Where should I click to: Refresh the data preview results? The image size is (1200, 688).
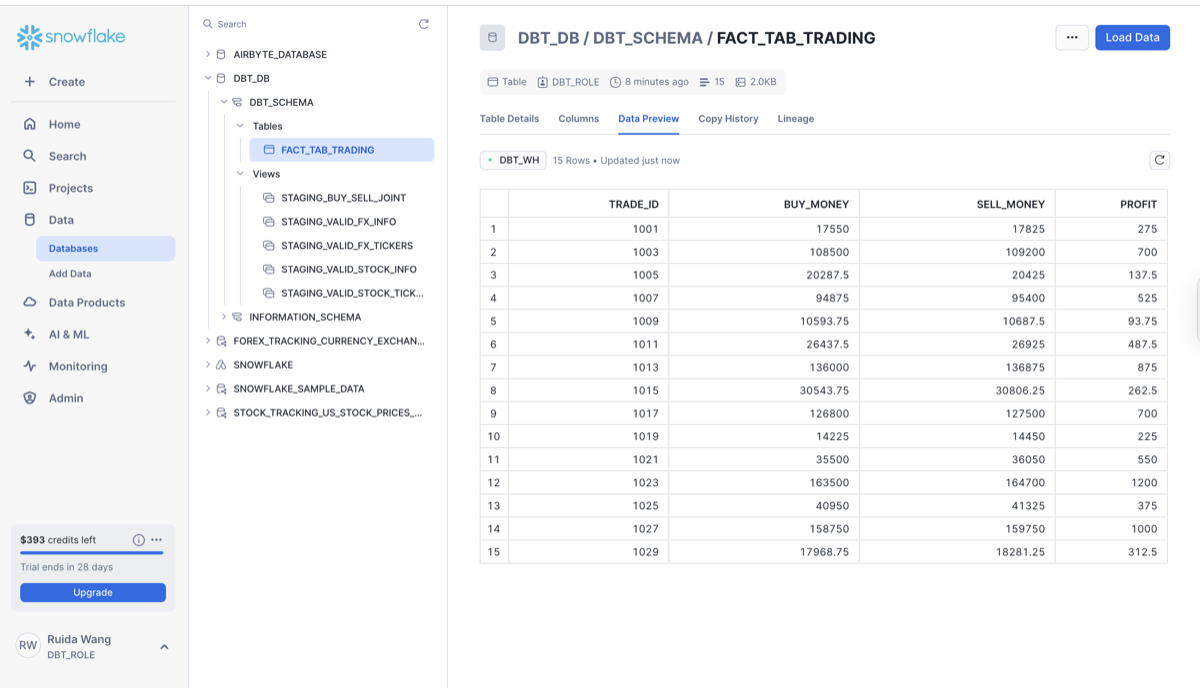(1159, 160)
